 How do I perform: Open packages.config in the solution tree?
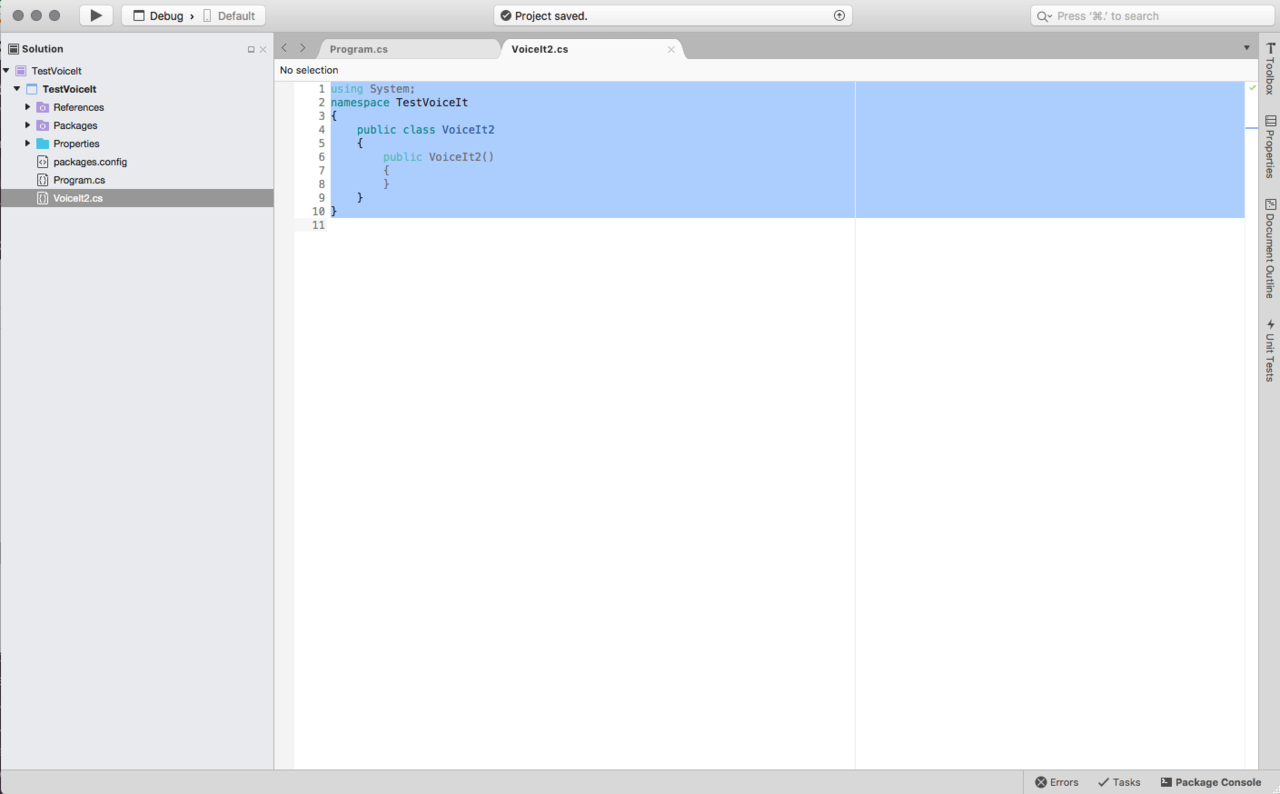click(x=90, y=162)
